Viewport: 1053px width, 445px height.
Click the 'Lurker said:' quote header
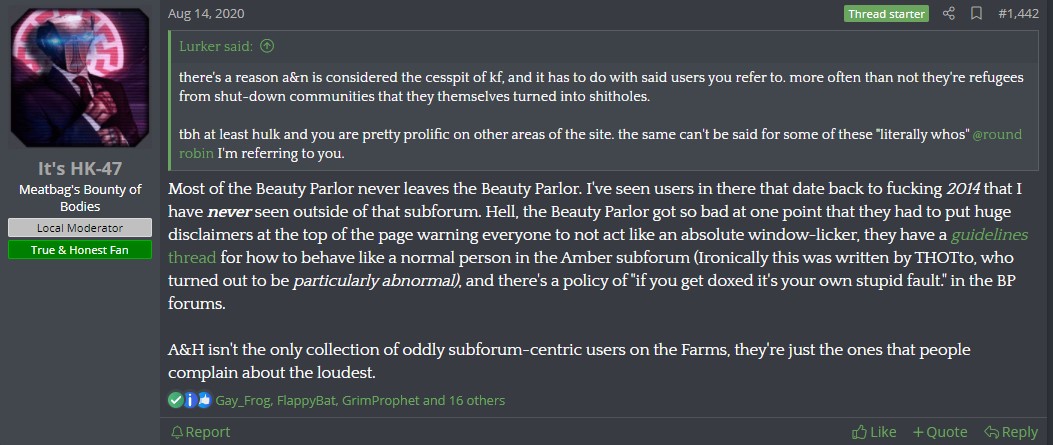(216, 46)
